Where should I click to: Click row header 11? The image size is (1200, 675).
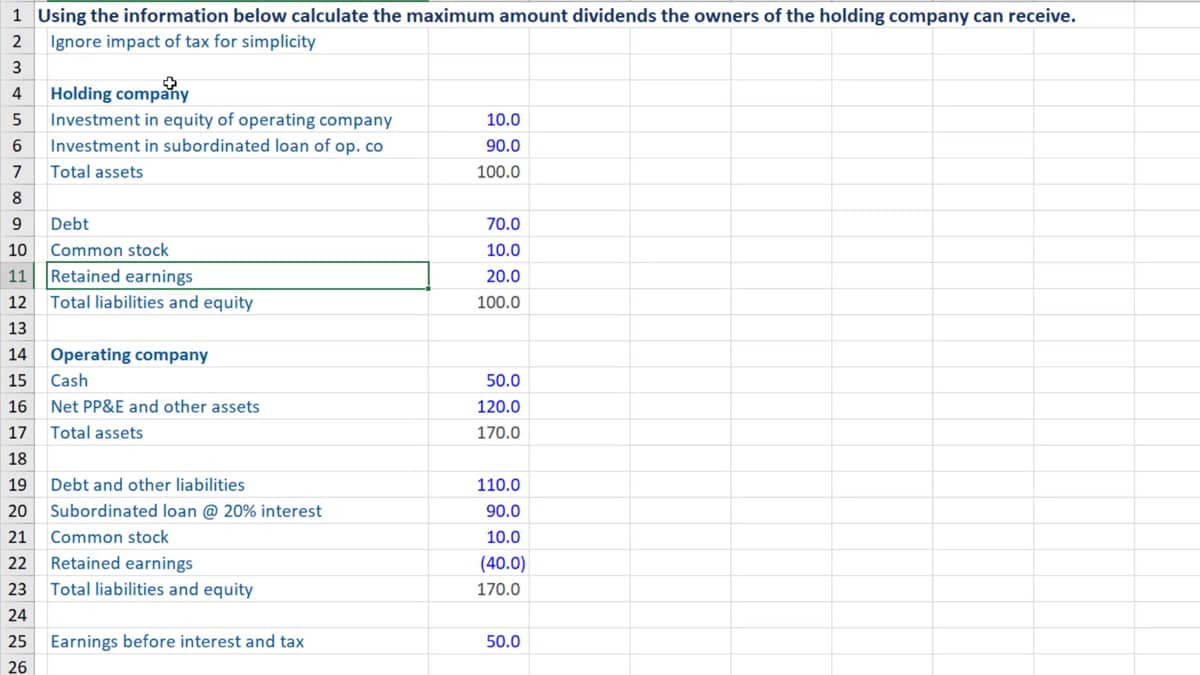[16, 276]
